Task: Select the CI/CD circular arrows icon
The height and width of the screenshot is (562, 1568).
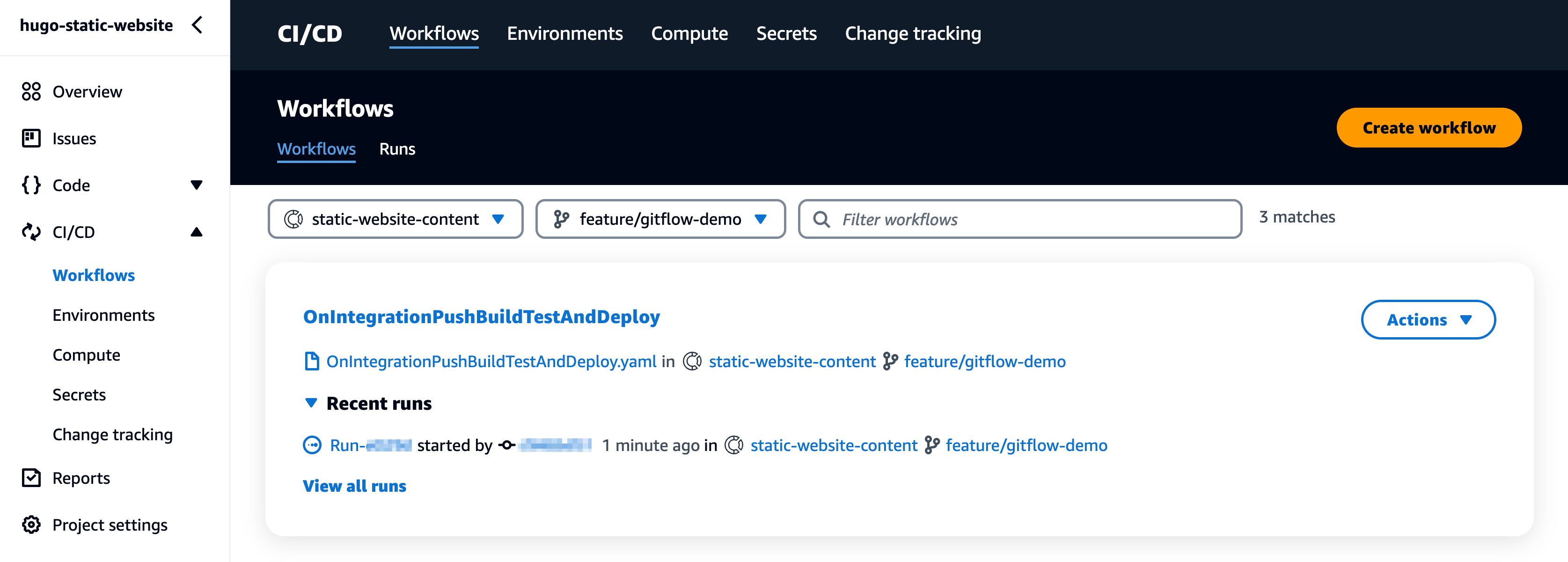Action: tap(31, 231)
